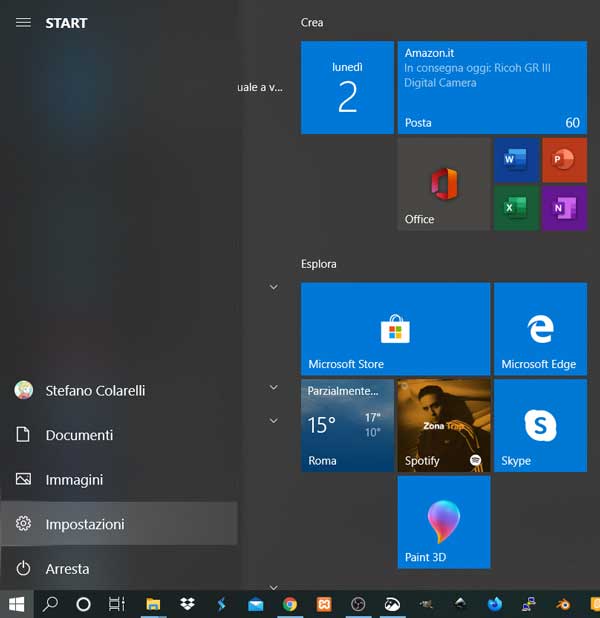Screen dimensions: 600x618
Task: Launch Word from the Office tiles
Action: tap(516, 160)
